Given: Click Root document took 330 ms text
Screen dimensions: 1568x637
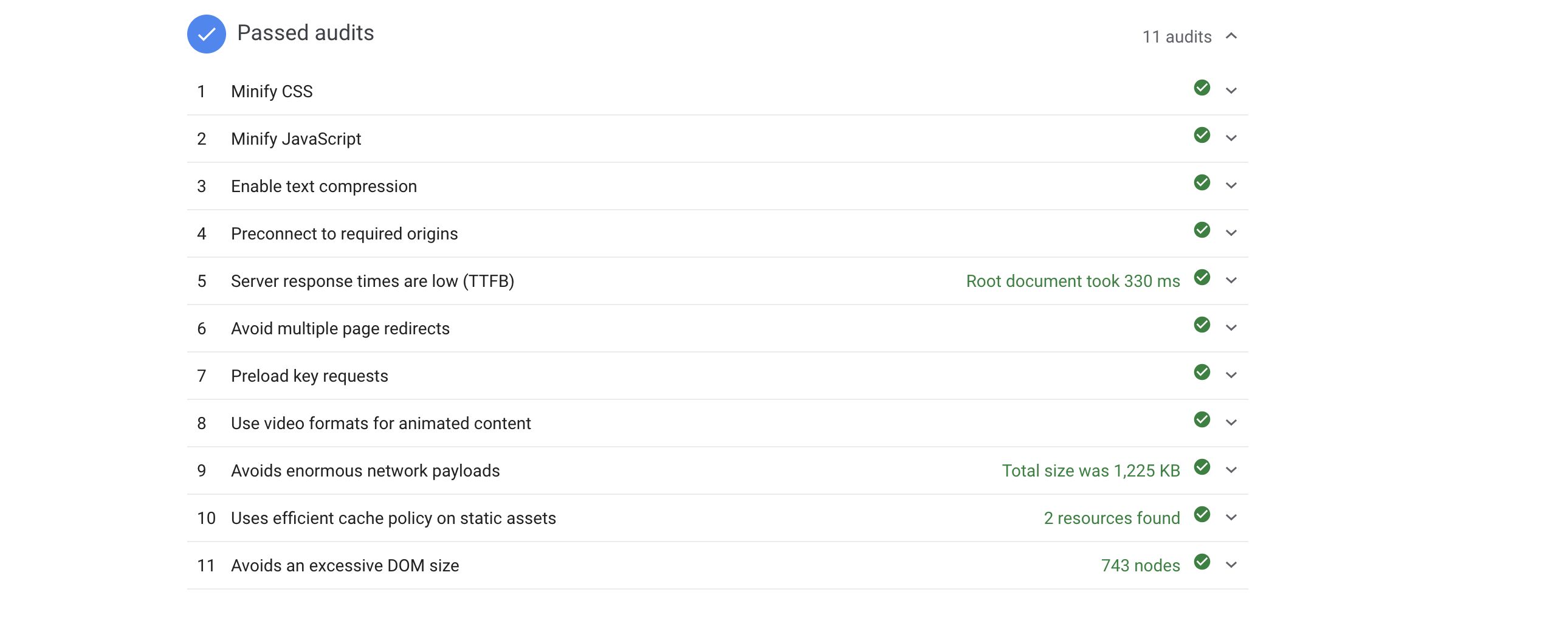Looking at the screenshot, I should click(1073, 281).
